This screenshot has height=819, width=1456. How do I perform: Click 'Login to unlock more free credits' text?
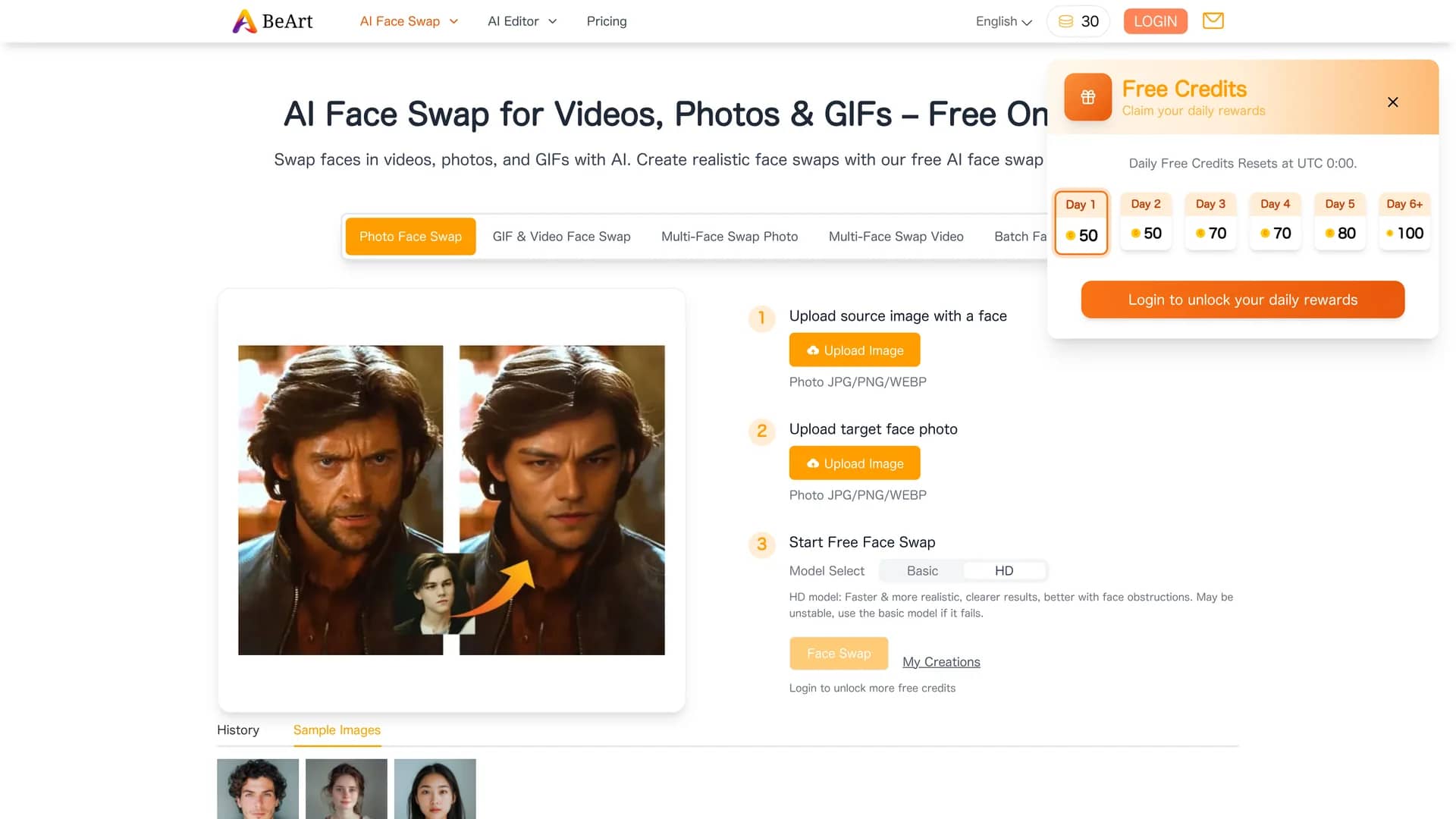872,689
